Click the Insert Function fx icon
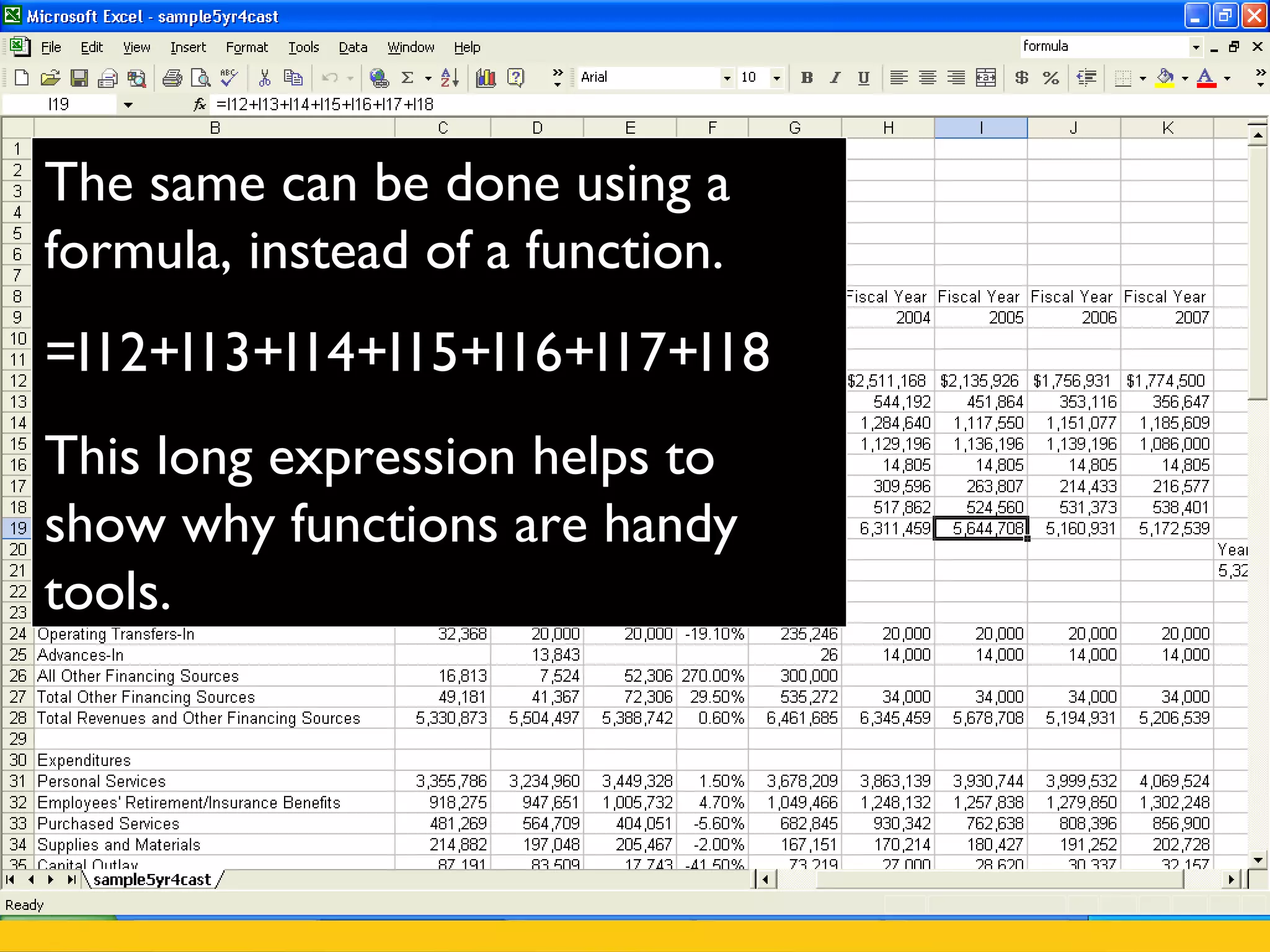1270x952 pixels. (200, 104)
